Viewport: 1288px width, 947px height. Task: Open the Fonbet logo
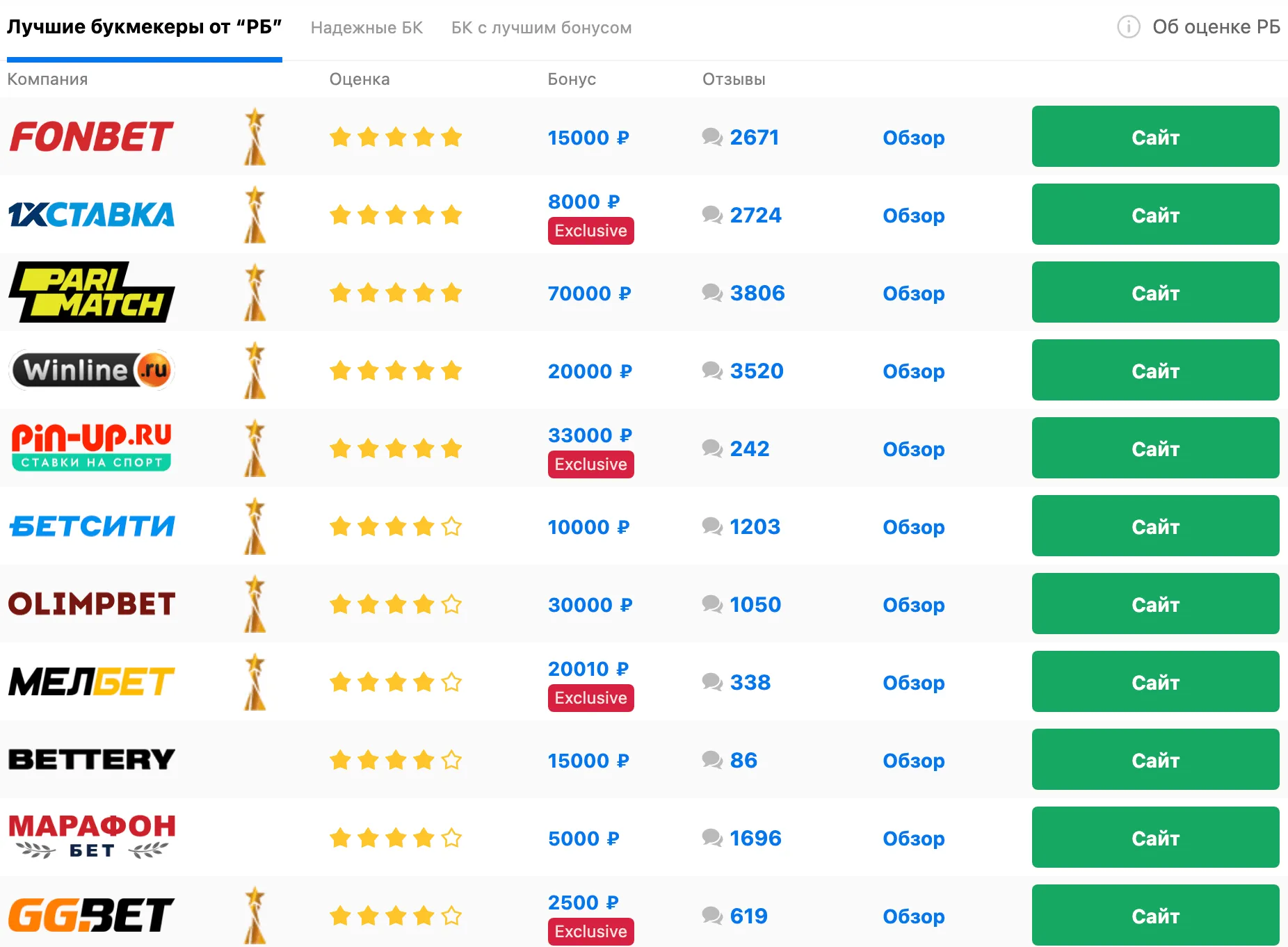point(91,136)
